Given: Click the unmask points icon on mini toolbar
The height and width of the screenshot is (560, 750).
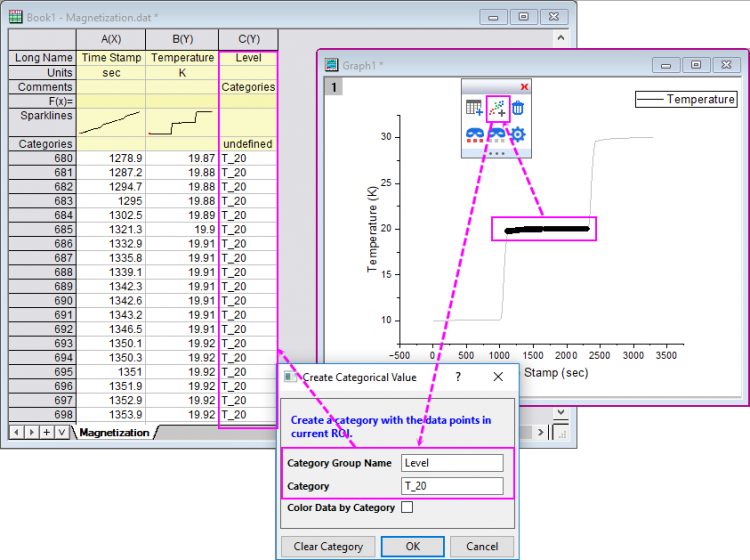Looking at the screenshot, I should 497,135.
